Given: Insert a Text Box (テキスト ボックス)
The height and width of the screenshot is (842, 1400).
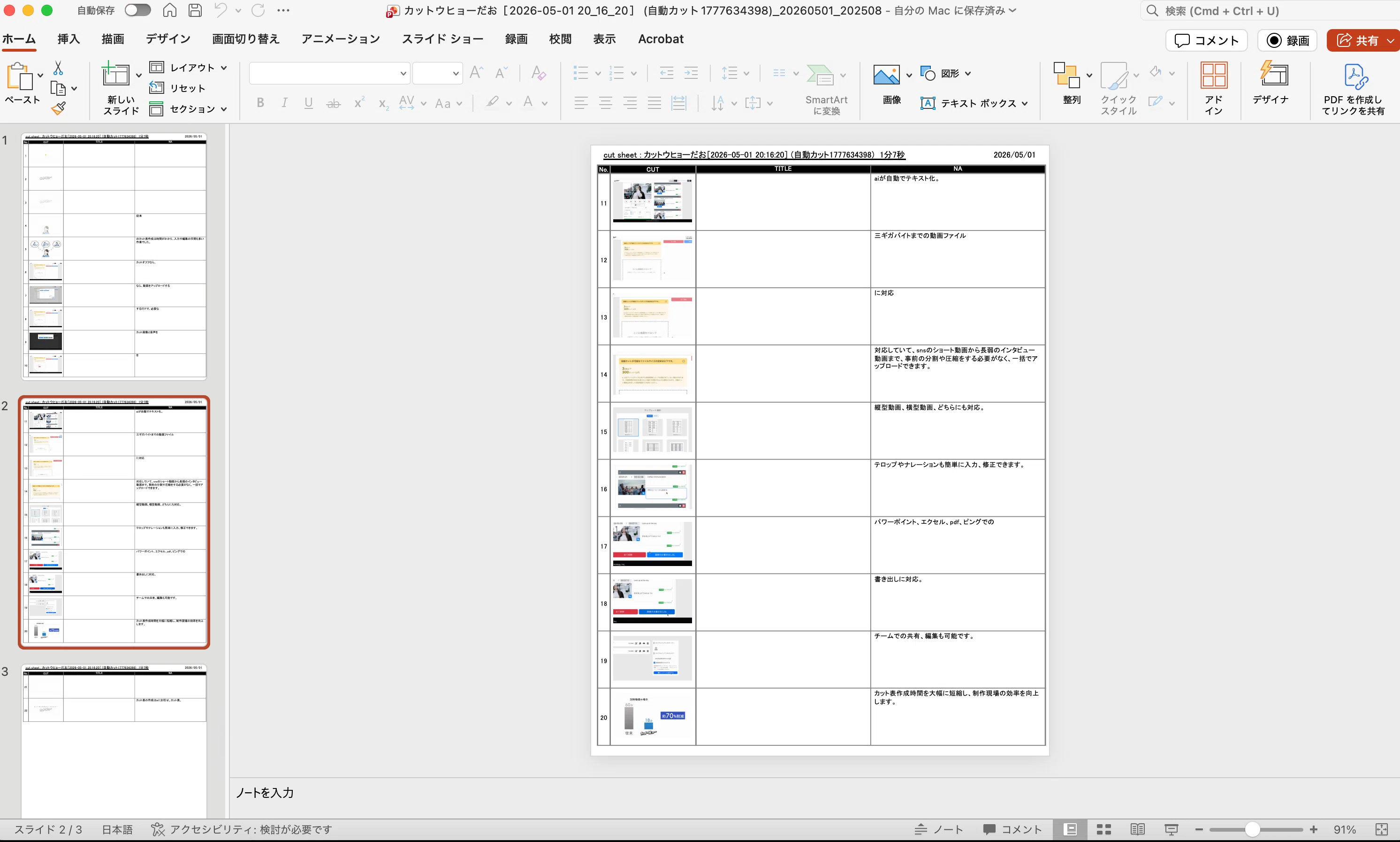Looking at the screenshot, I should point(974,103).
